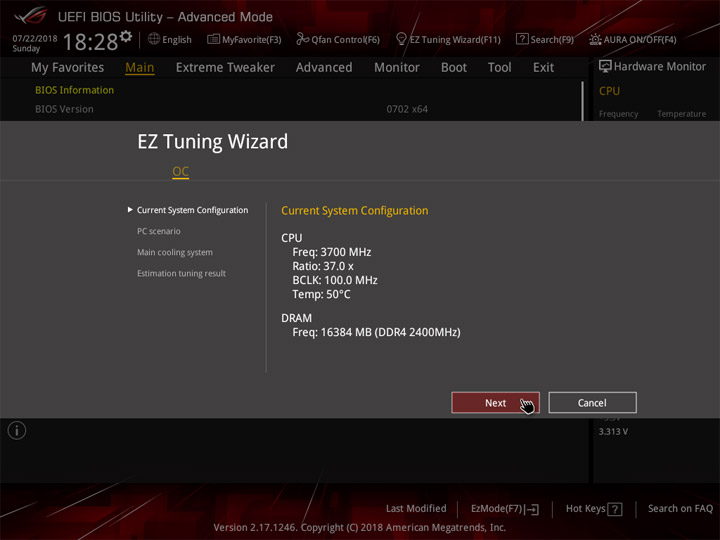Viewport: 720px width, 540px height.
Task: Select the OC tab in wizard
Action: click(180, 172)
